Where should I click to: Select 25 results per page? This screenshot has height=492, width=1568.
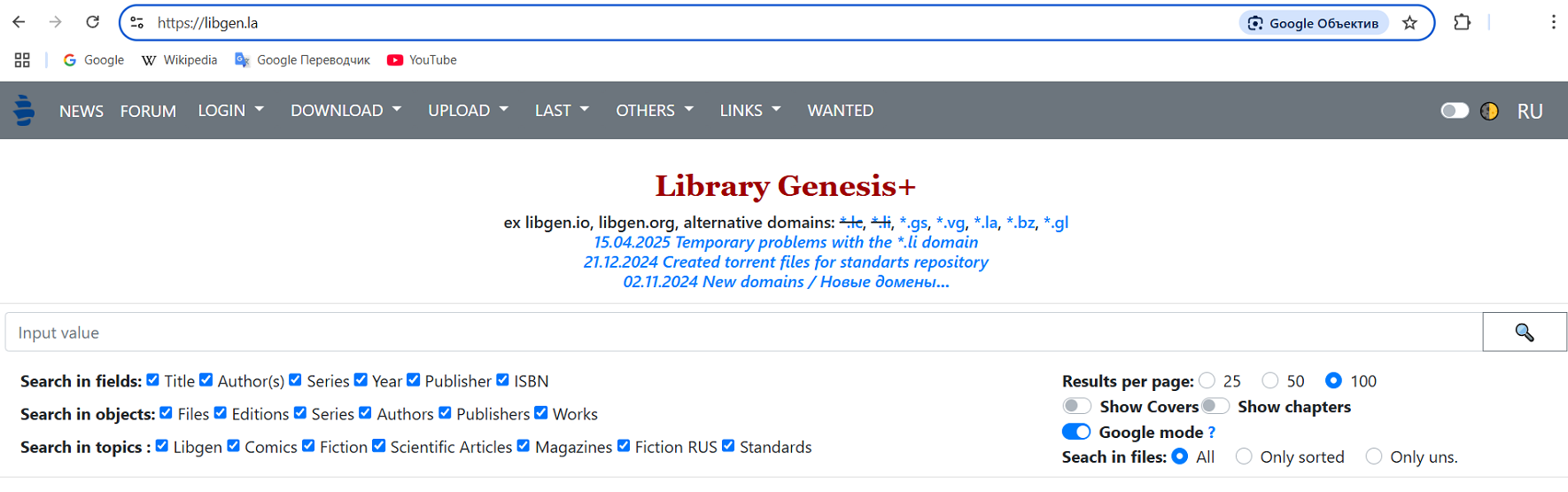[x=1207, y=380]
